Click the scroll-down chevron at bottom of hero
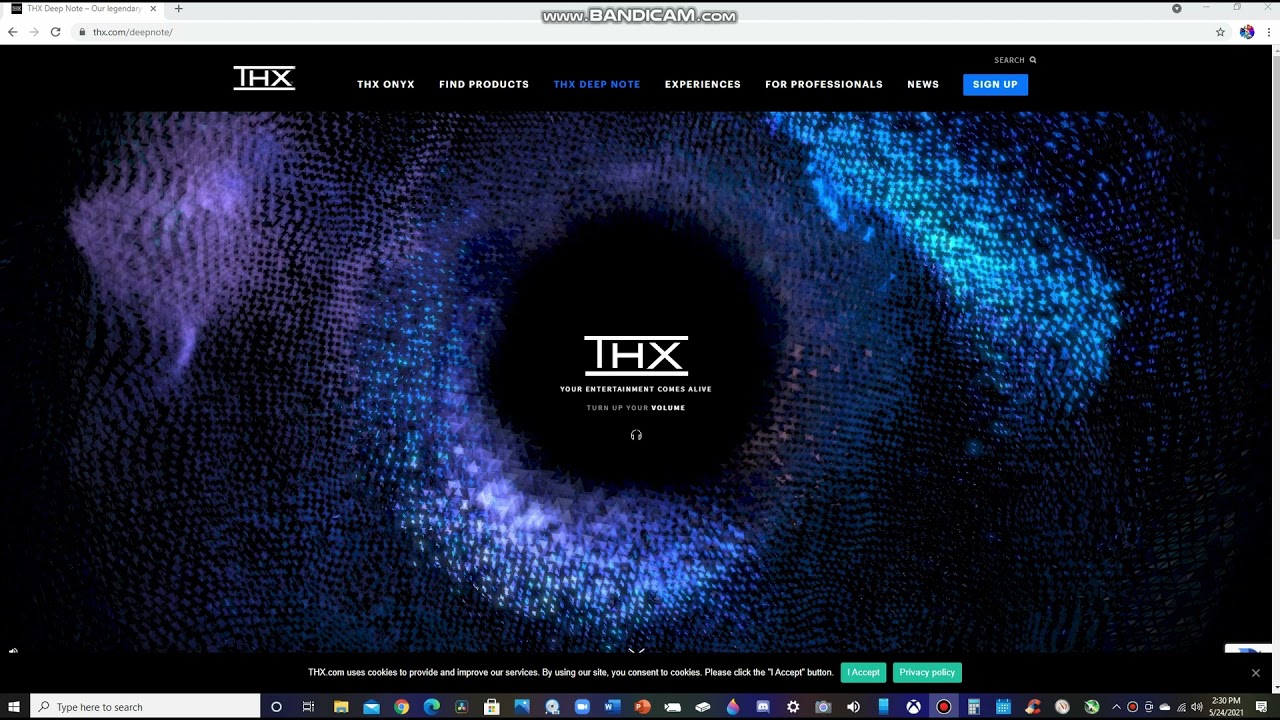 636,651
